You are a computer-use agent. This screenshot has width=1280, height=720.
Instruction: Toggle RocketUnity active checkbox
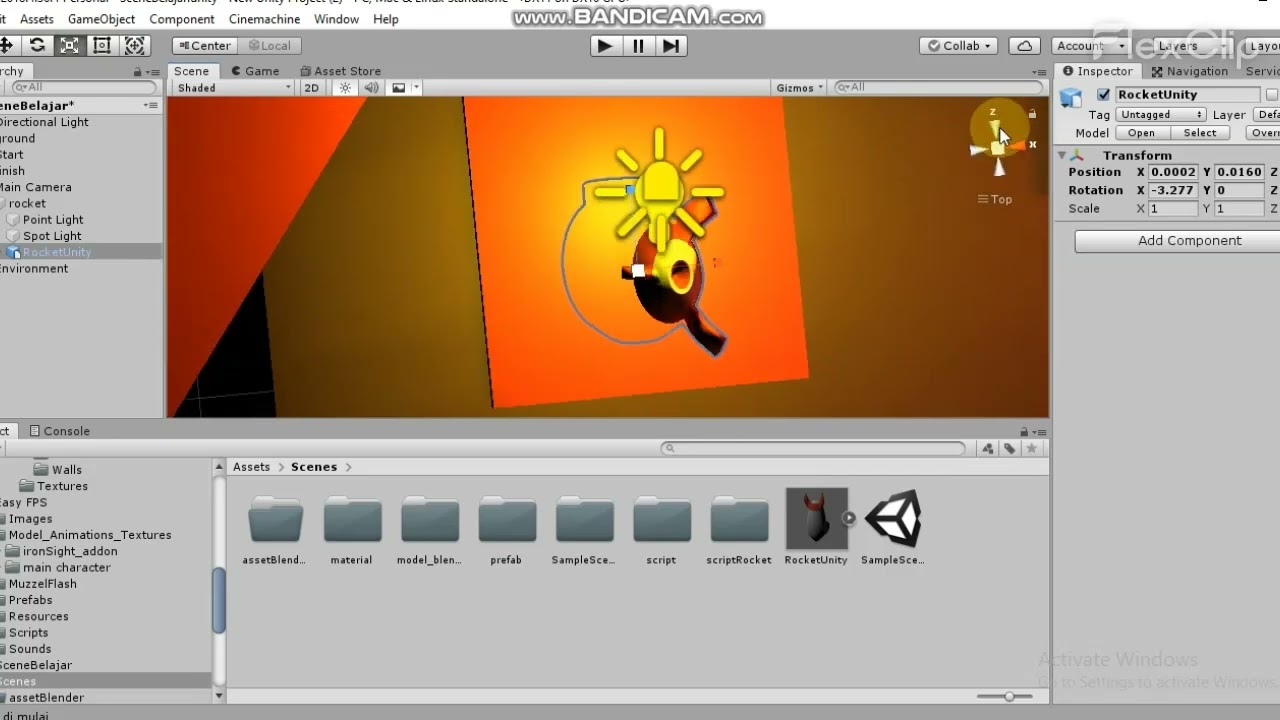1103,95
